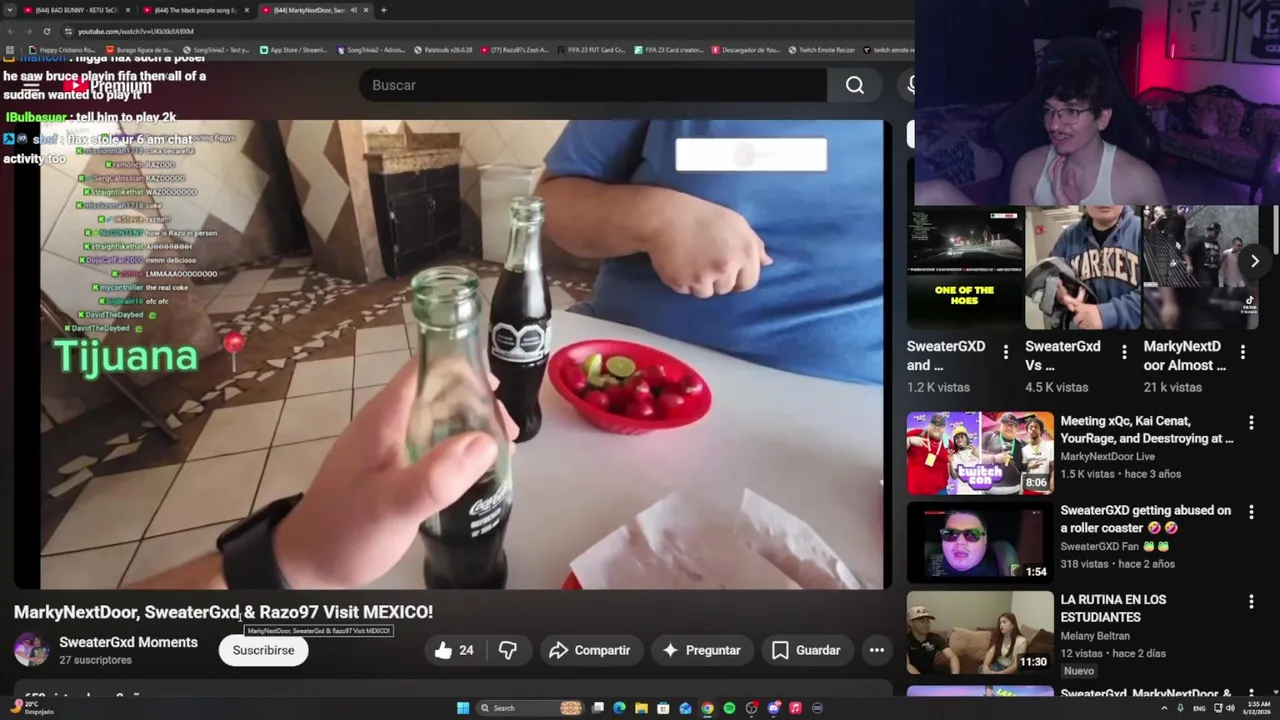
Task: Open the 'App Store / Streaml...' bookmark
Action: point(293,49)
